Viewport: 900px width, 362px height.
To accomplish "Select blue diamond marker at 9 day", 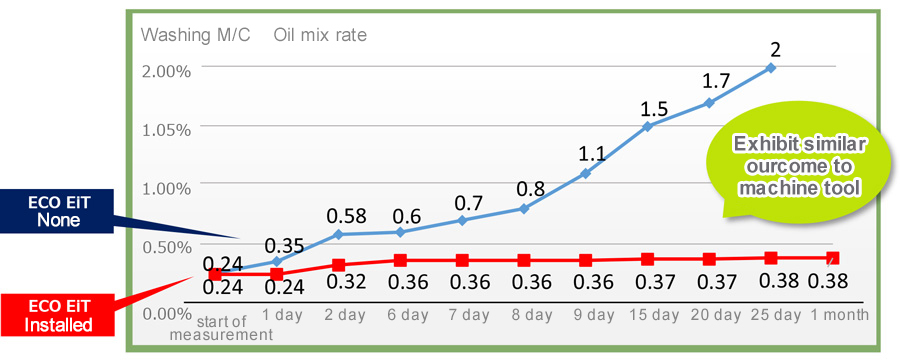I will (x=585, y=173).
